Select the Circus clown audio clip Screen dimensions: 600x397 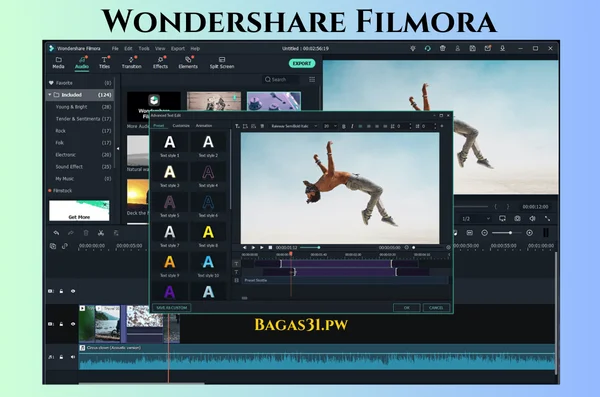(x=317, y=357)
